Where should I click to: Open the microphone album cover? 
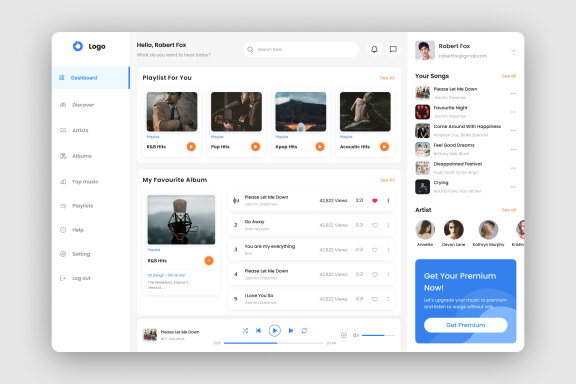click(x=181, y=219)
